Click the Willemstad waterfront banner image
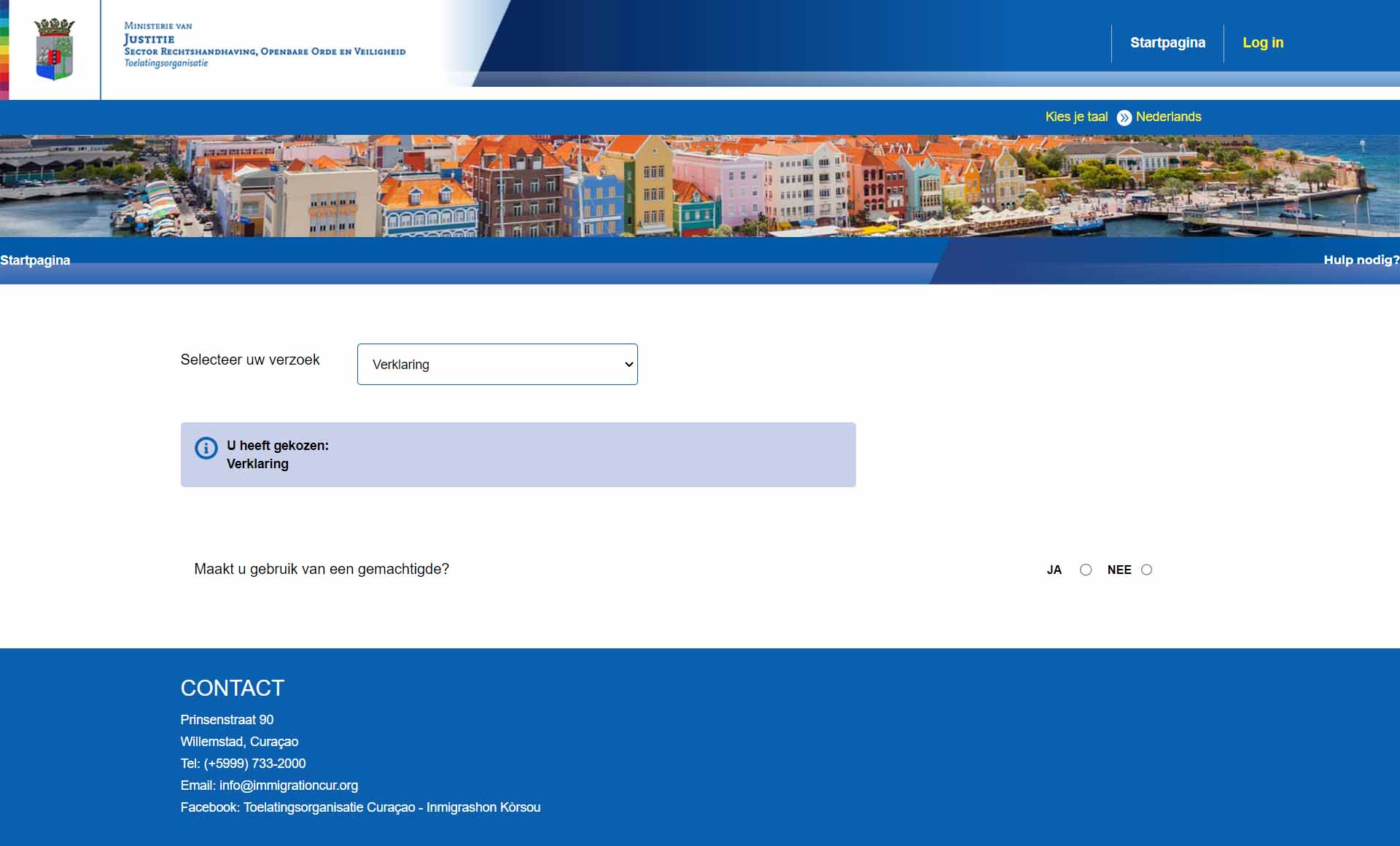 coord(700,186)
